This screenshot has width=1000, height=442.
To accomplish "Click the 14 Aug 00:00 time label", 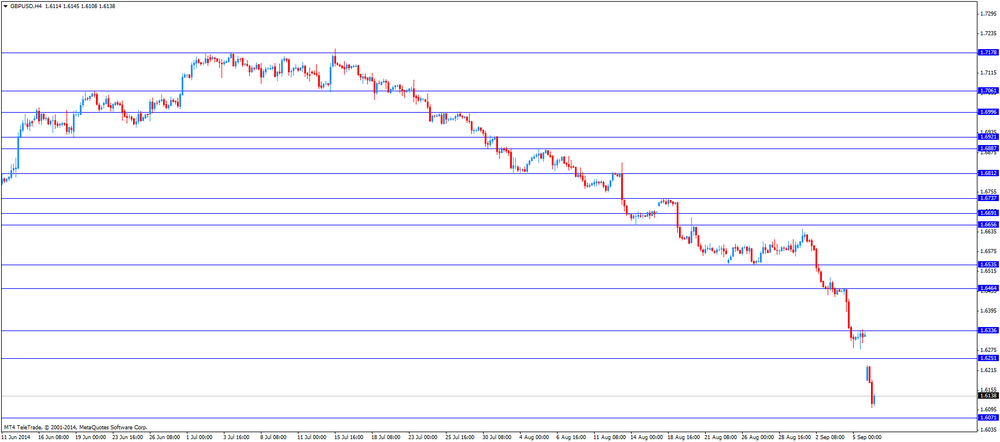I will [649, 438].
